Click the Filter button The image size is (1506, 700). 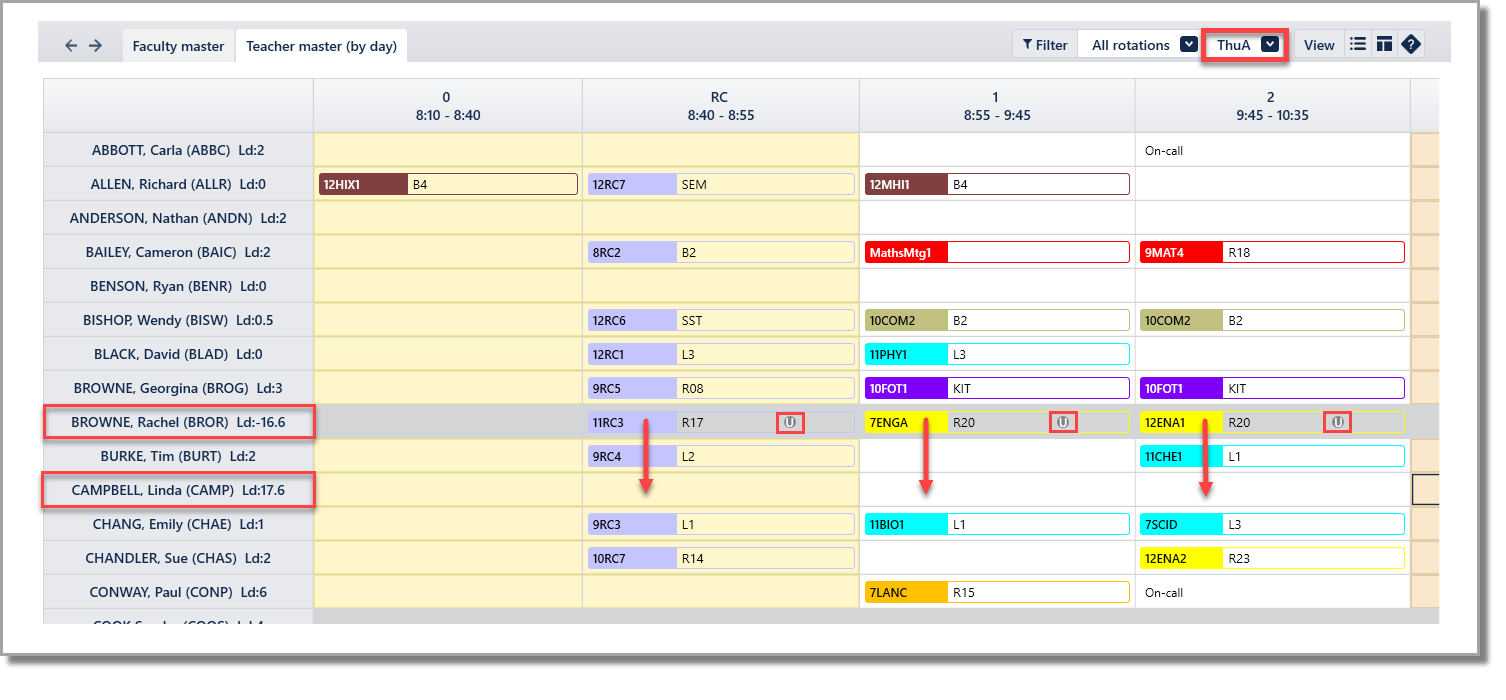1045,45
